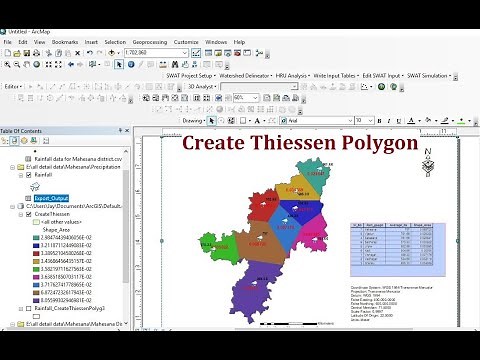Undo the last action
480x360 pixels.
click(89, 53)
